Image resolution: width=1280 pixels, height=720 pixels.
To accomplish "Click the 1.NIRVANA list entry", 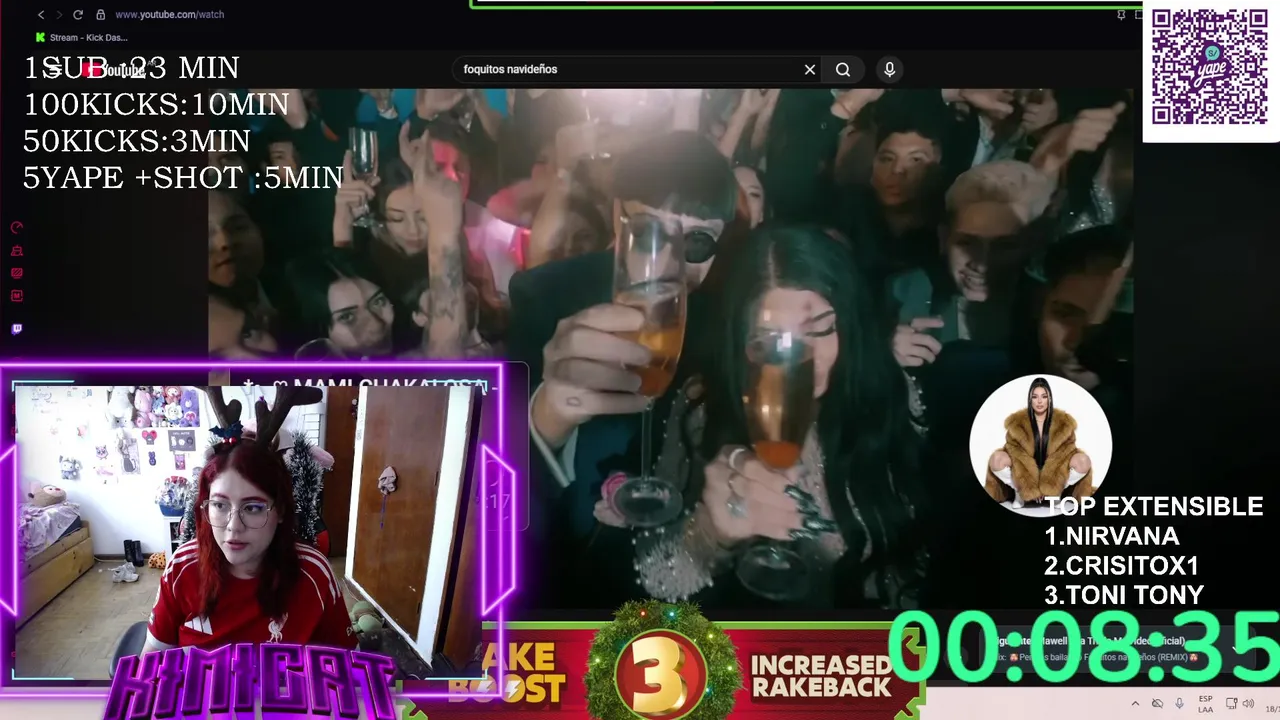I will coord(1112,536).
